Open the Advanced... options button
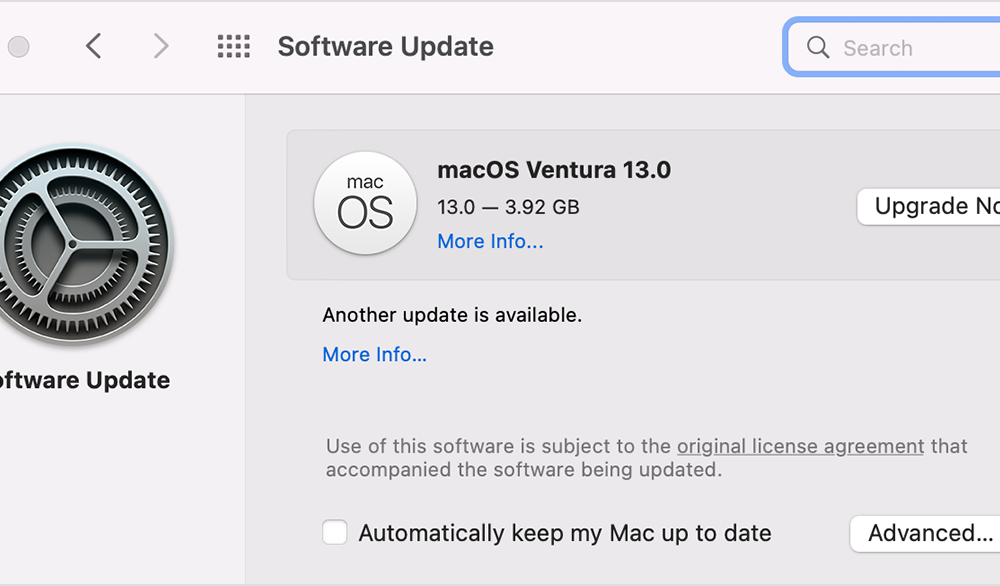Screen dimensions: 1000x586 pyautogui.click(x=925, y=534)
